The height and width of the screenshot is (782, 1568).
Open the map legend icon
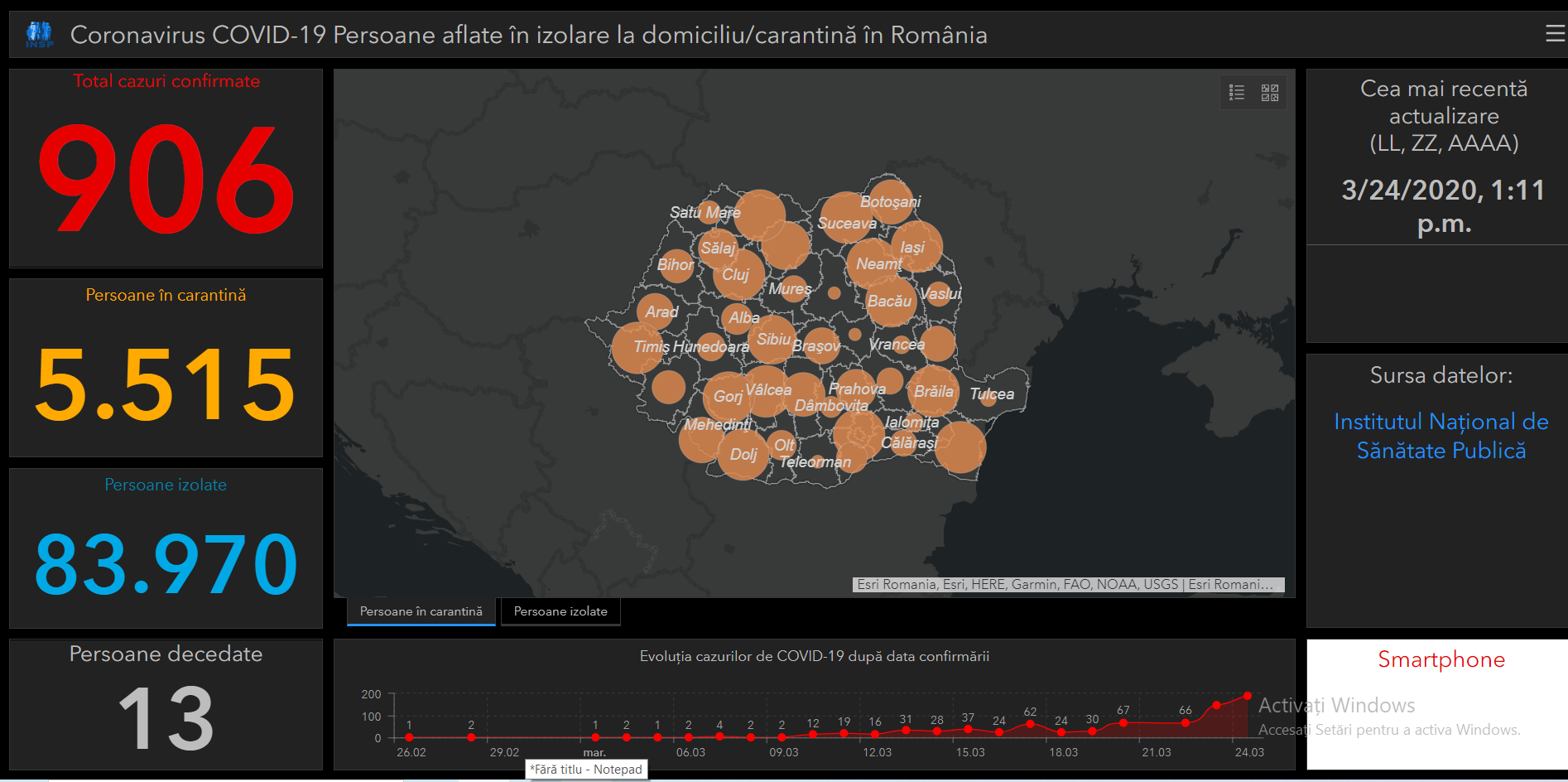(1237, 92)
